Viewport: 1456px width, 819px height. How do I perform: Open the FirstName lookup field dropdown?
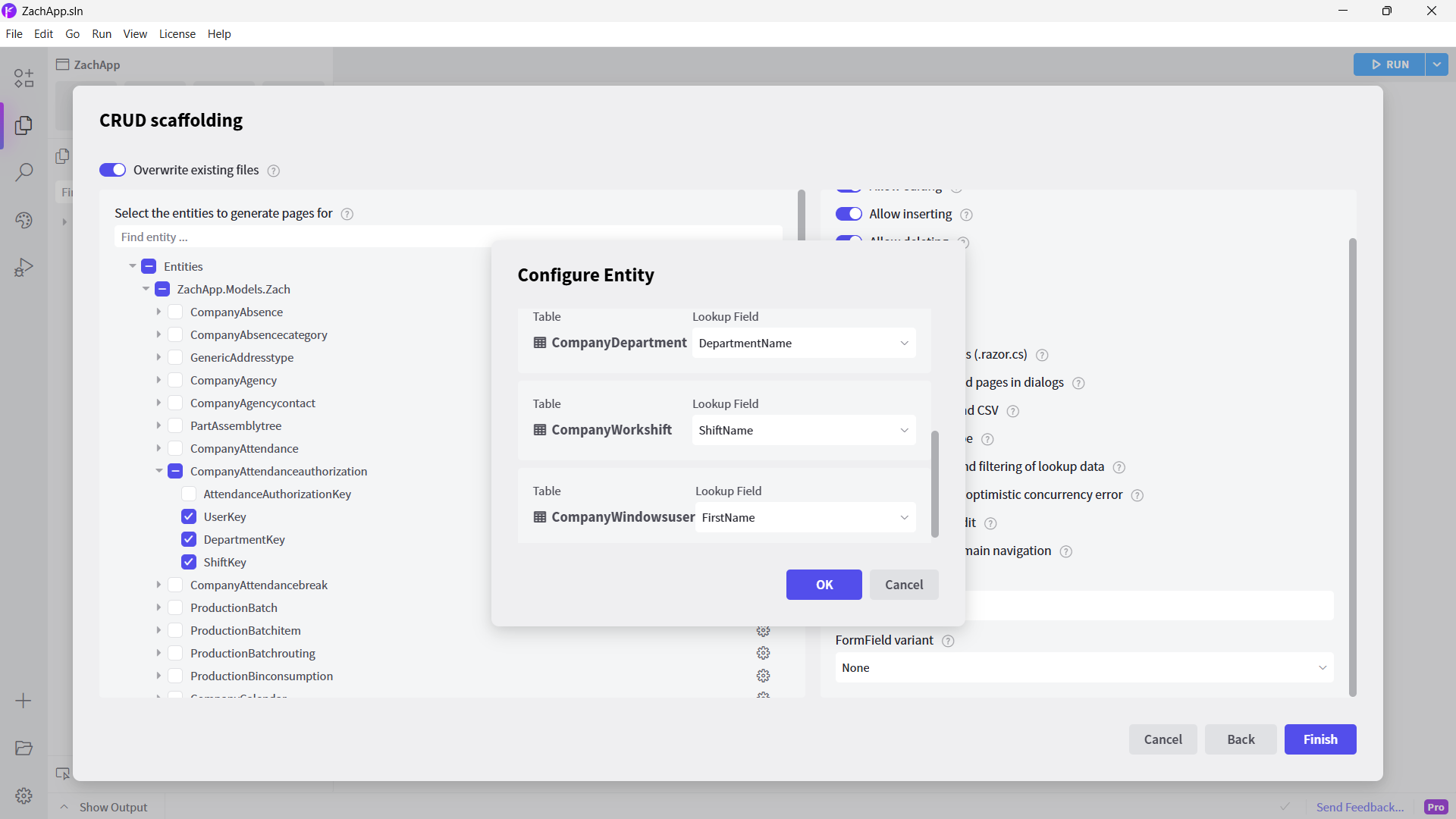tap(805, 517)
